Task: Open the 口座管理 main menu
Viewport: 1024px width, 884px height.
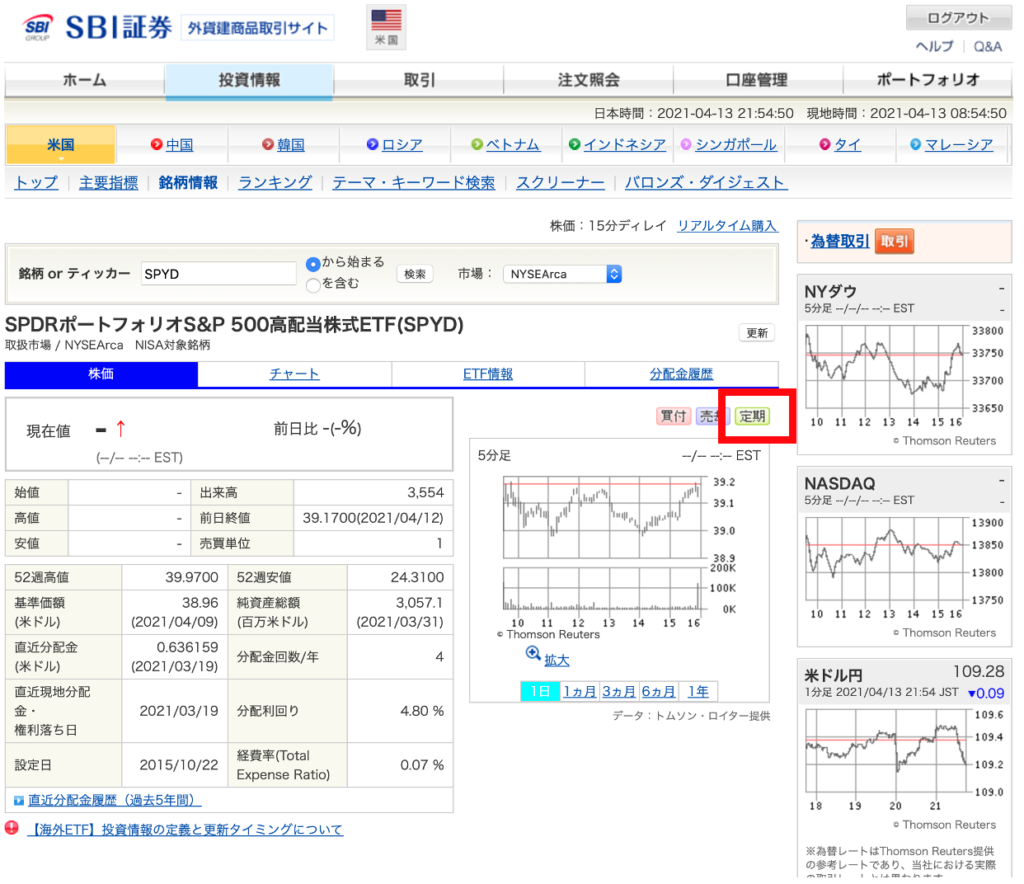Action: [x=758, y=80]
